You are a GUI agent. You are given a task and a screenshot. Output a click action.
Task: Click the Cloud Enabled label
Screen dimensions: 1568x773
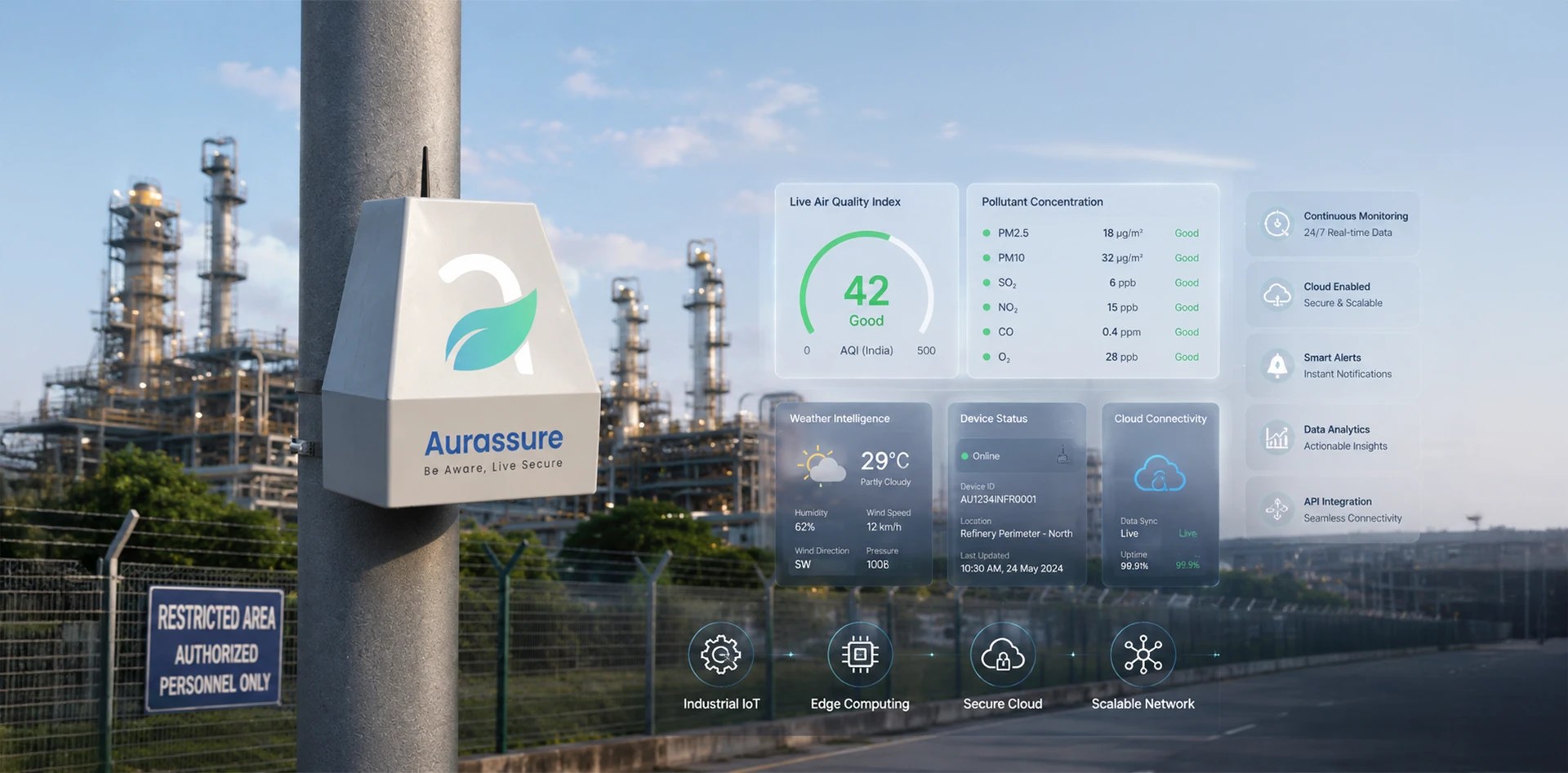(1337, 287)
